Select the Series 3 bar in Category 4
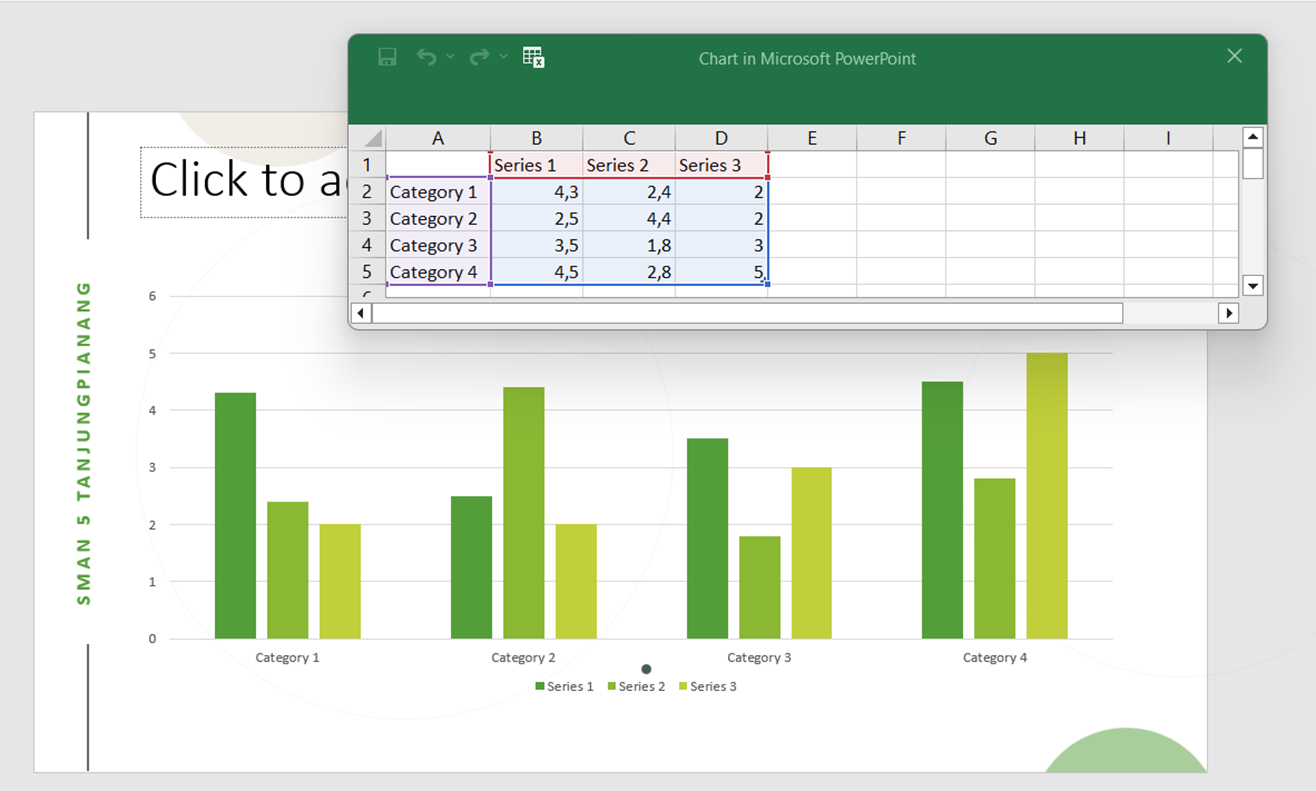The width and height of the screenshot is (1316, 791). point(1047,495)
